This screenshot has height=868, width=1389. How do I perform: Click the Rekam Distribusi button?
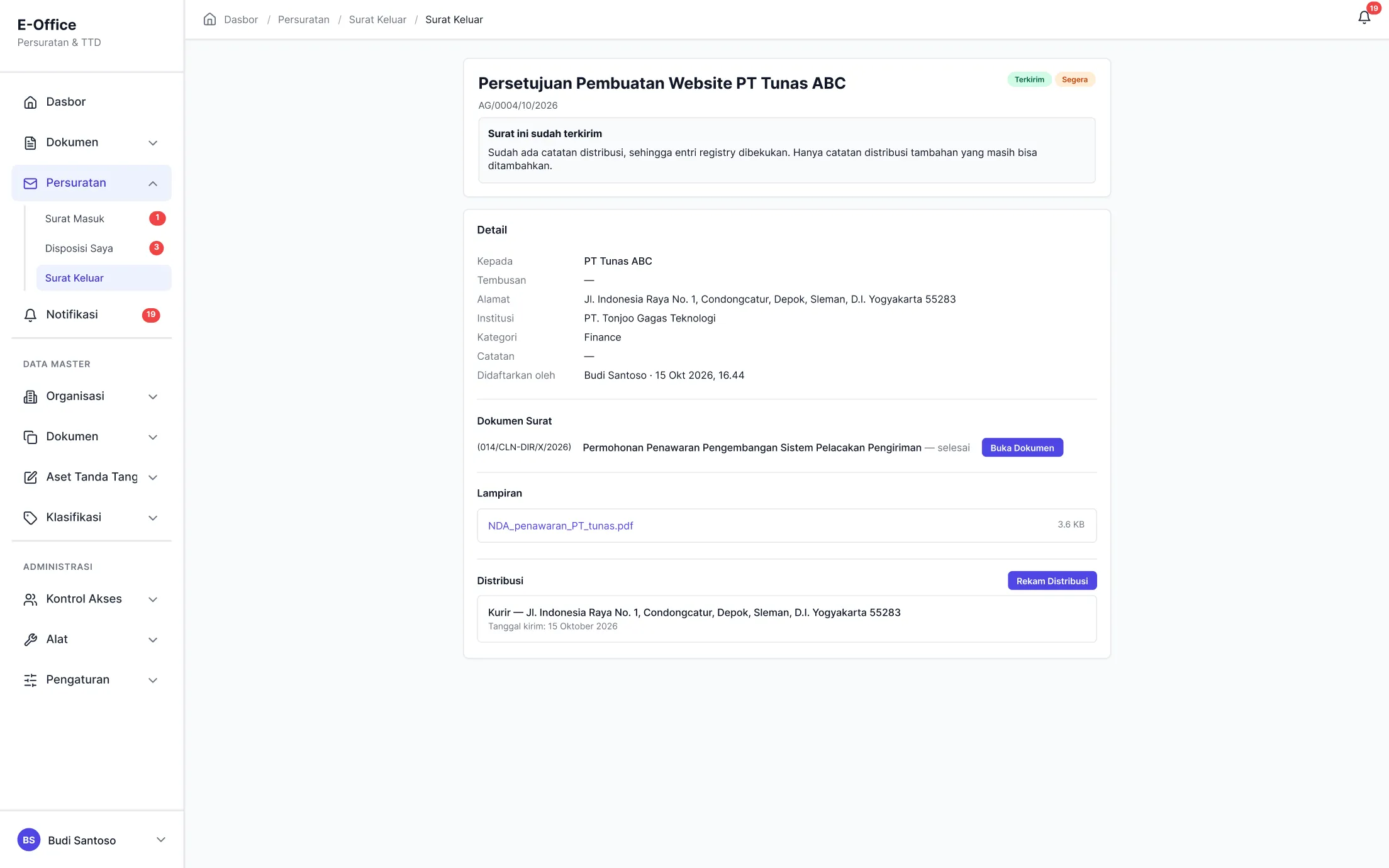(1052, 581)
